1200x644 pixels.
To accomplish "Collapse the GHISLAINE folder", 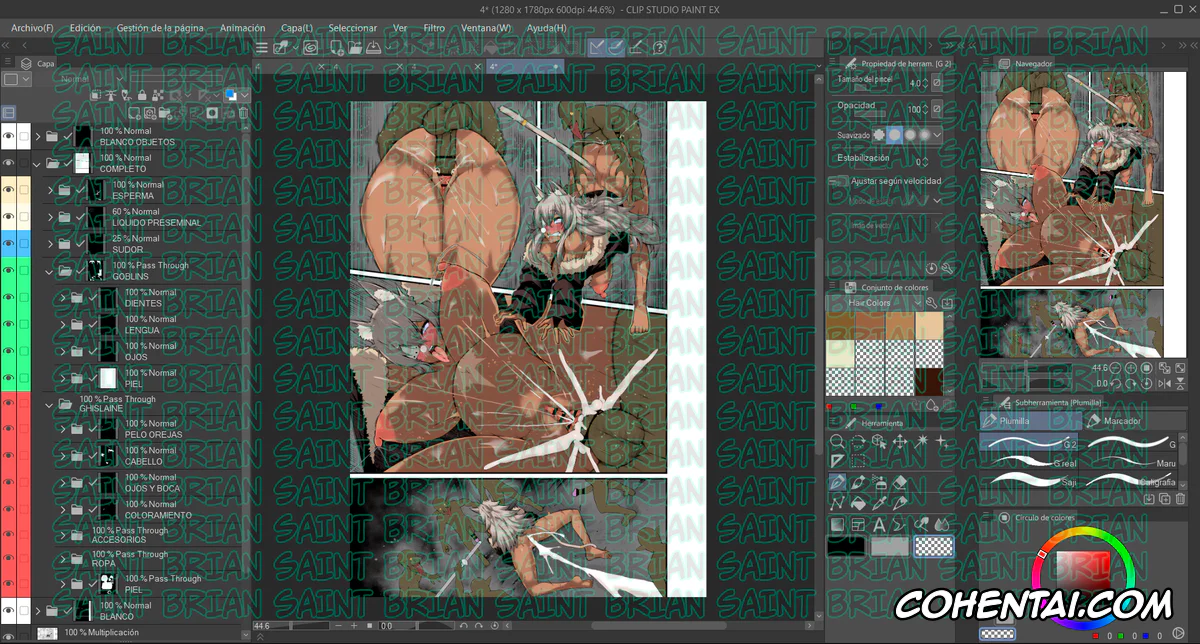I will click(x=50, y=405).
